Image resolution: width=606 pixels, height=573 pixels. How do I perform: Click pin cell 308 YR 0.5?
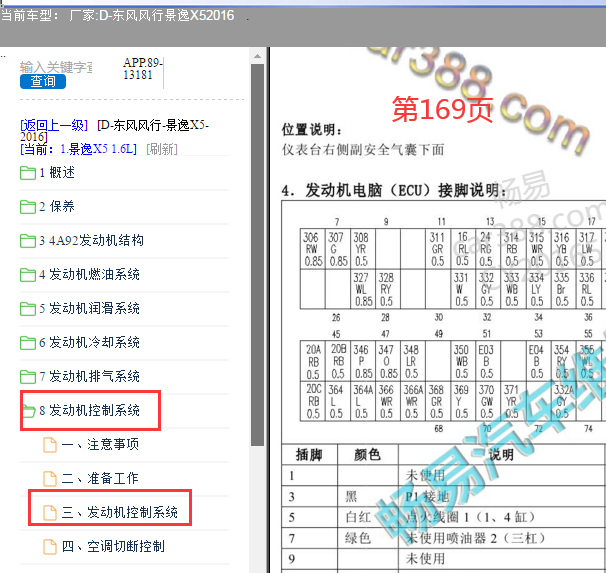click(363, 249)
